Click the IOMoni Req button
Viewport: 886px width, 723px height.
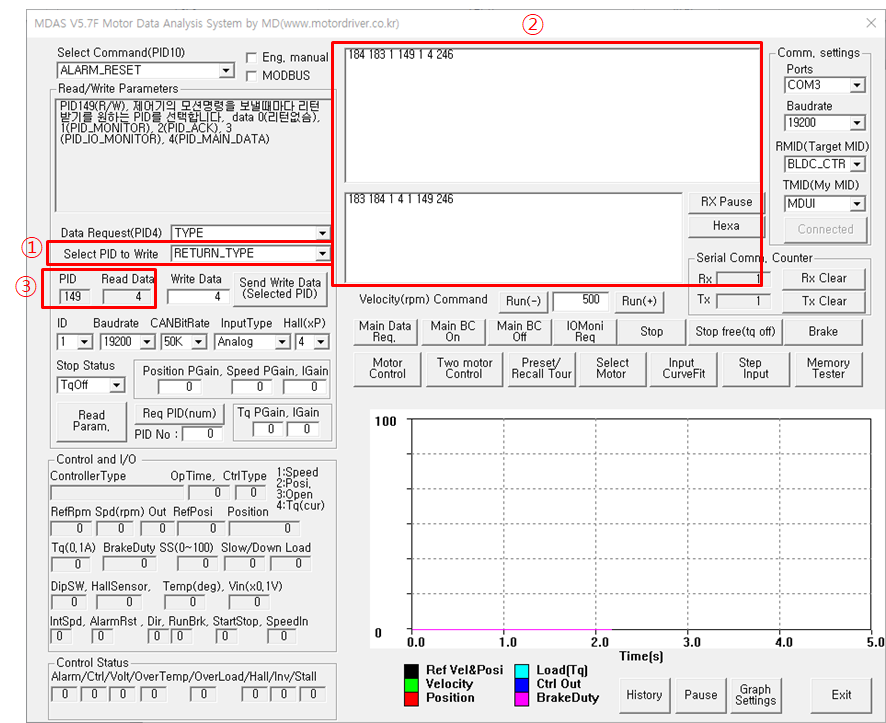click(x=585, y=332)
